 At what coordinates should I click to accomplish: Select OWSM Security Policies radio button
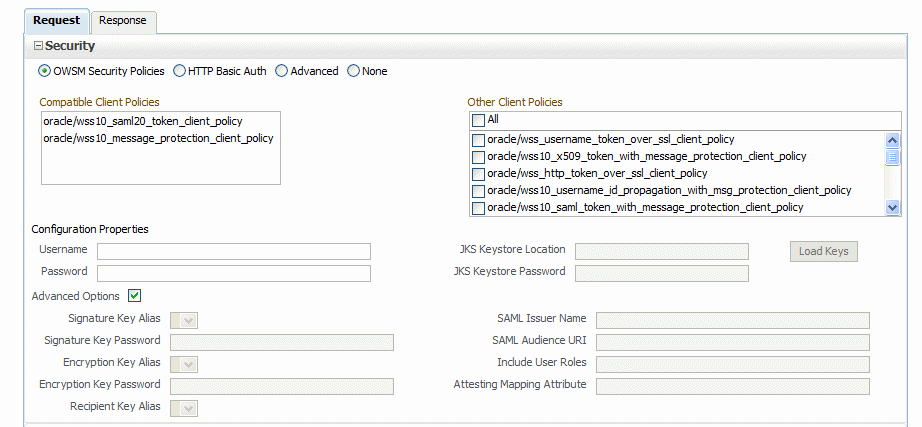44,71
